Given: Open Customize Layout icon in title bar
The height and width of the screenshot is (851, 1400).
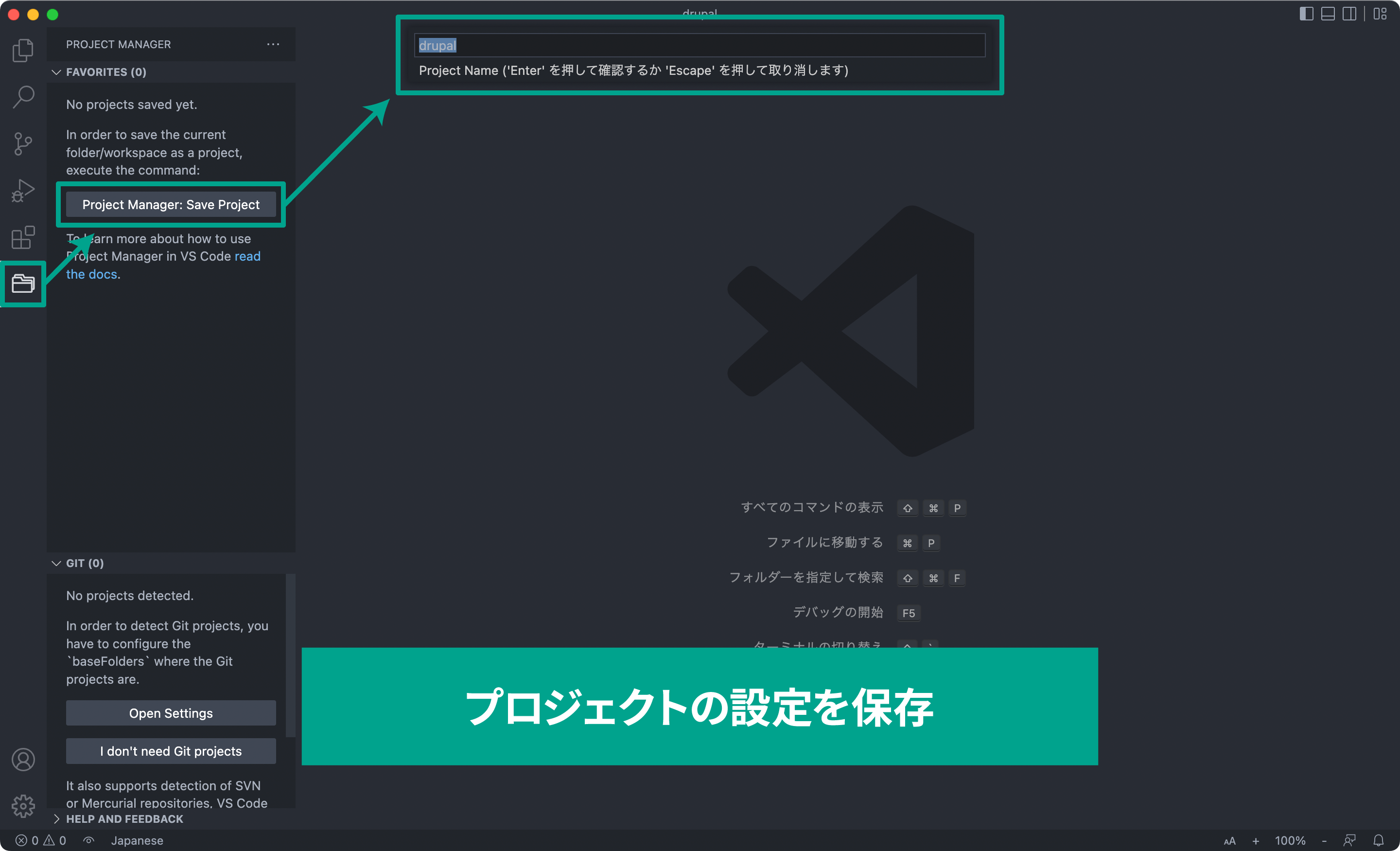Looking at the screenshot, I should (x=1380, y=14).
